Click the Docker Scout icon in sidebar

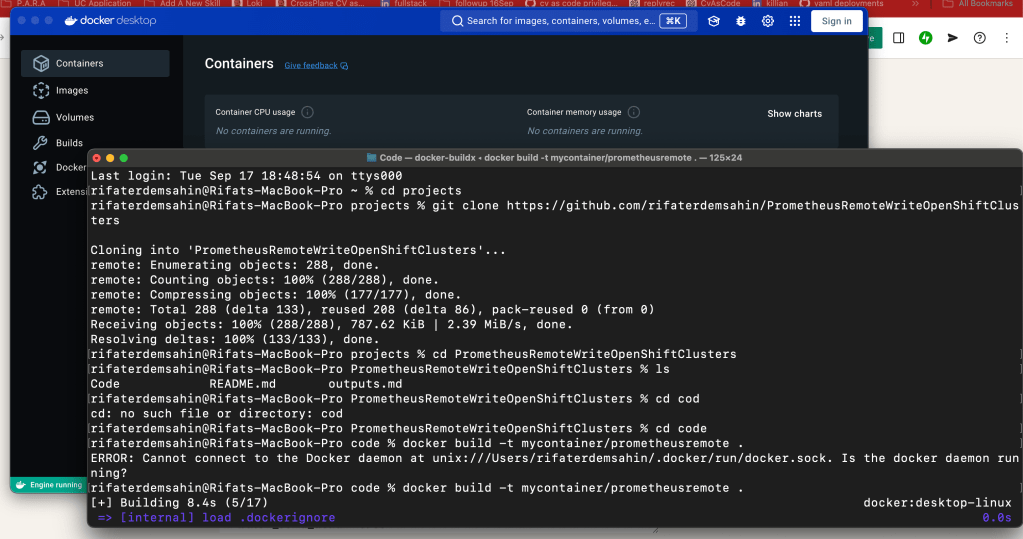pos(40,168)
